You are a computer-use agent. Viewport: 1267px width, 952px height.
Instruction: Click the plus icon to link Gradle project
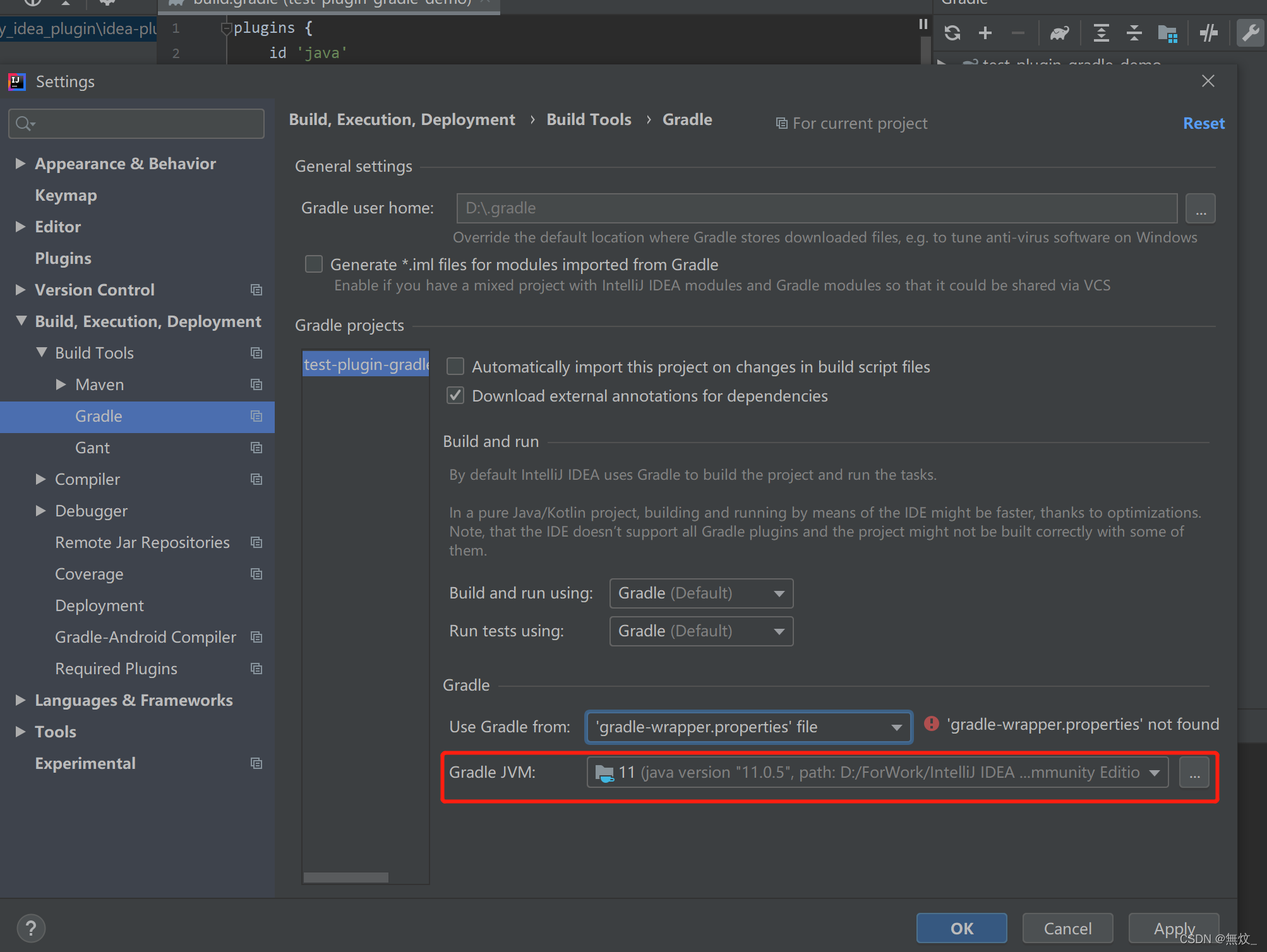985,33
